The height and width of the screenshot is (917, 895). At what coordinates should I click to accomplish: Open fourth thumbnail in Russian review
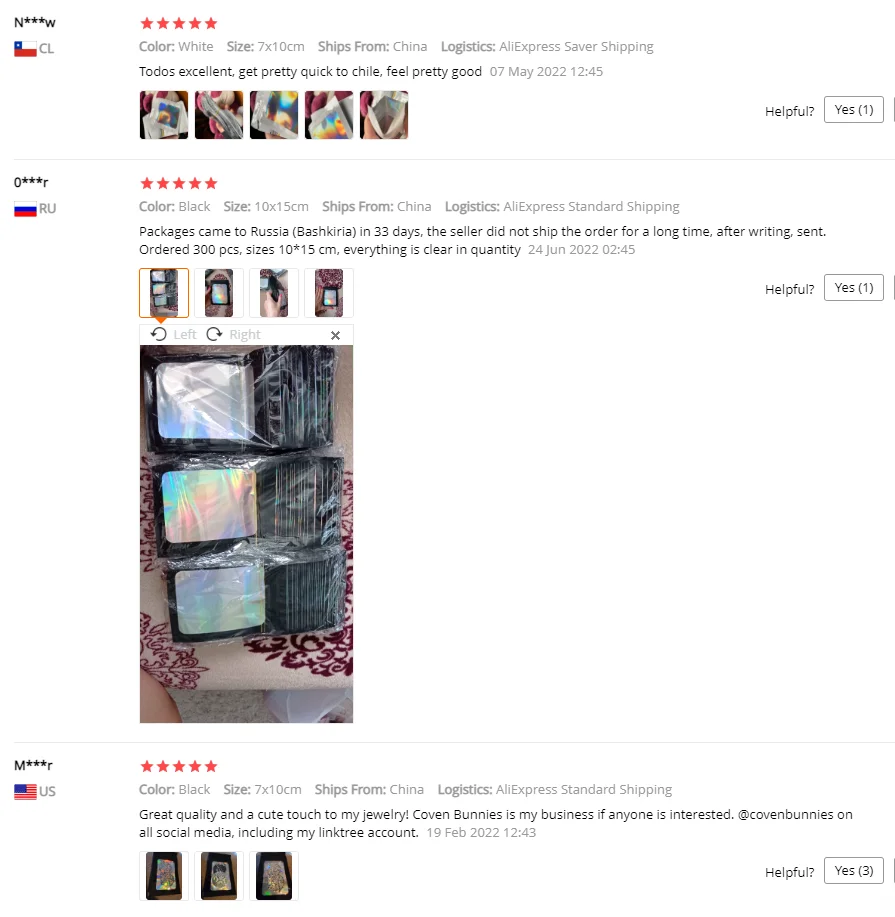(x=329, y=293)
